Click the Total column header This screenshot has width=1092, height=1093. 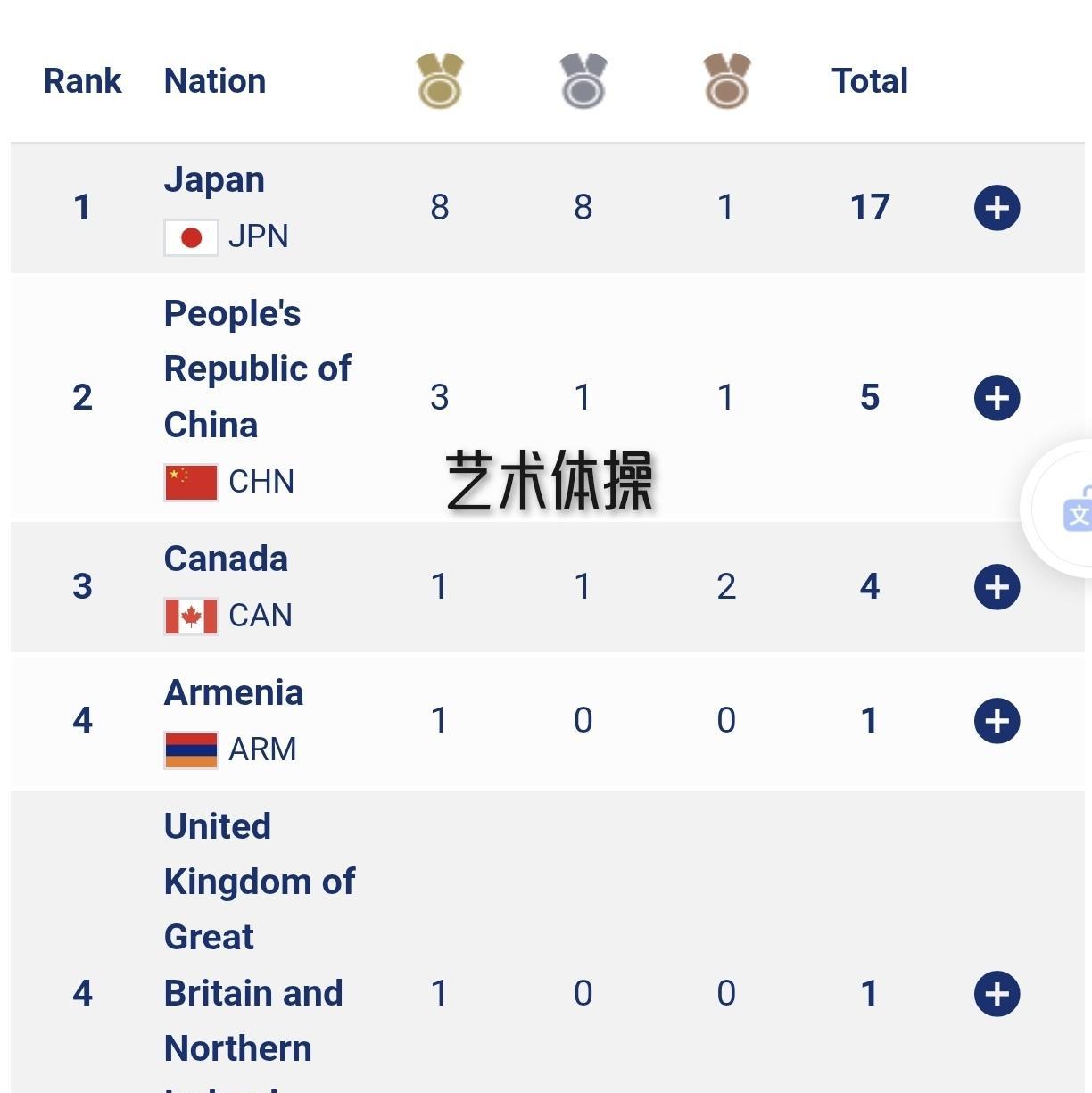click(x=870, y=81)
